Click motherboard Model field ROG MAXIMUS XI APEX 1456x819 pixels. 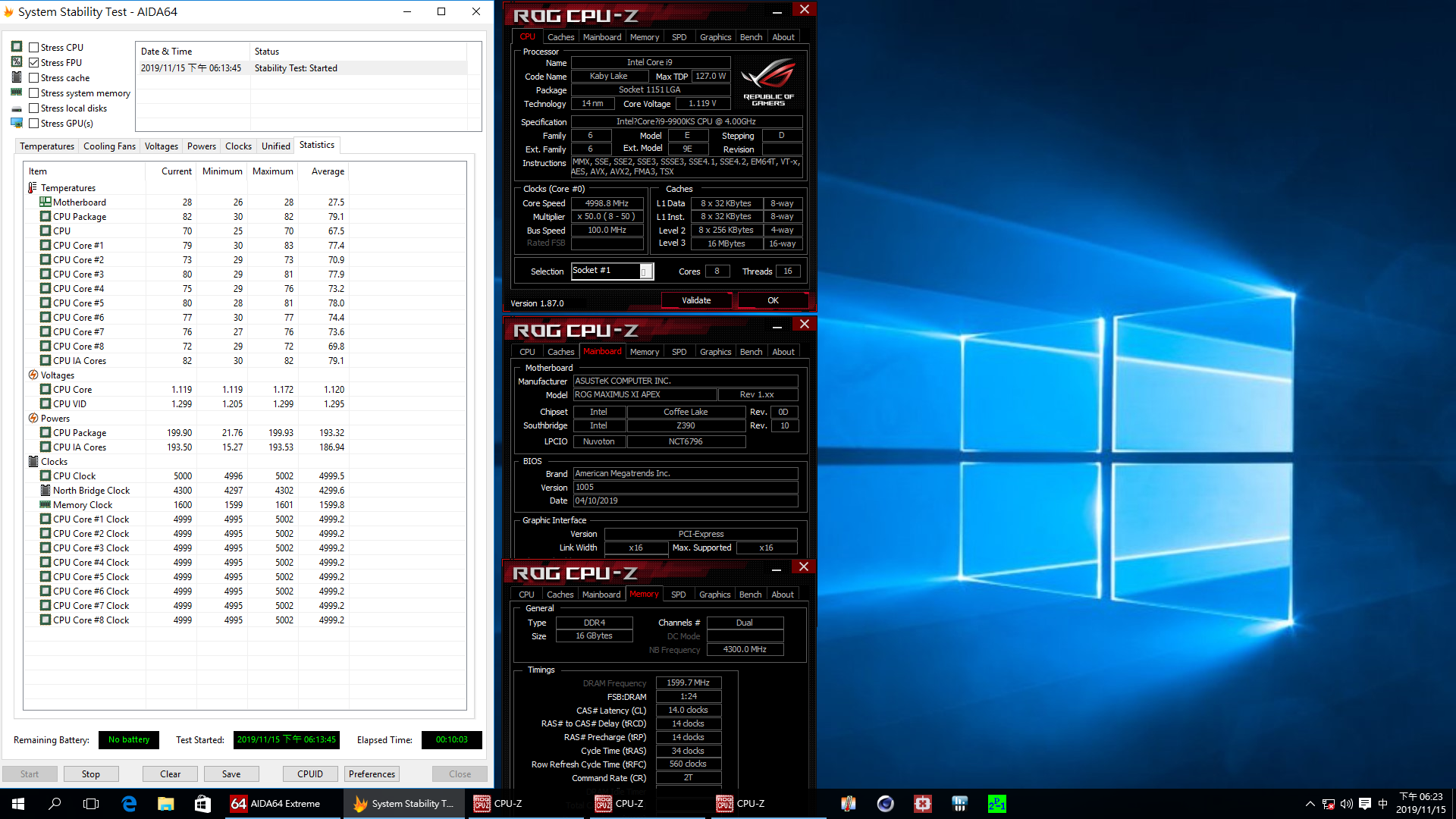tap(645, 395)
